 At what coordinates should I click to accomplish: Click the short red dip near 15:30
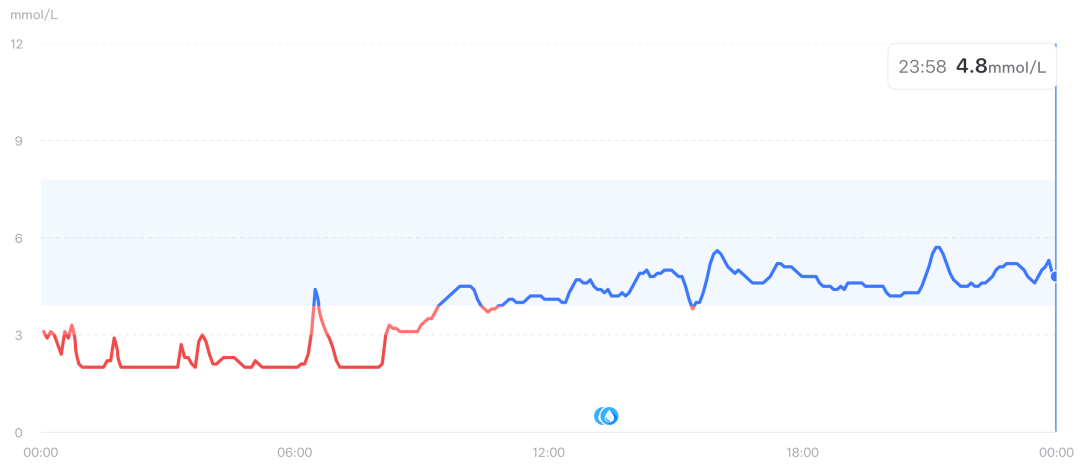[x=692, y=308]
